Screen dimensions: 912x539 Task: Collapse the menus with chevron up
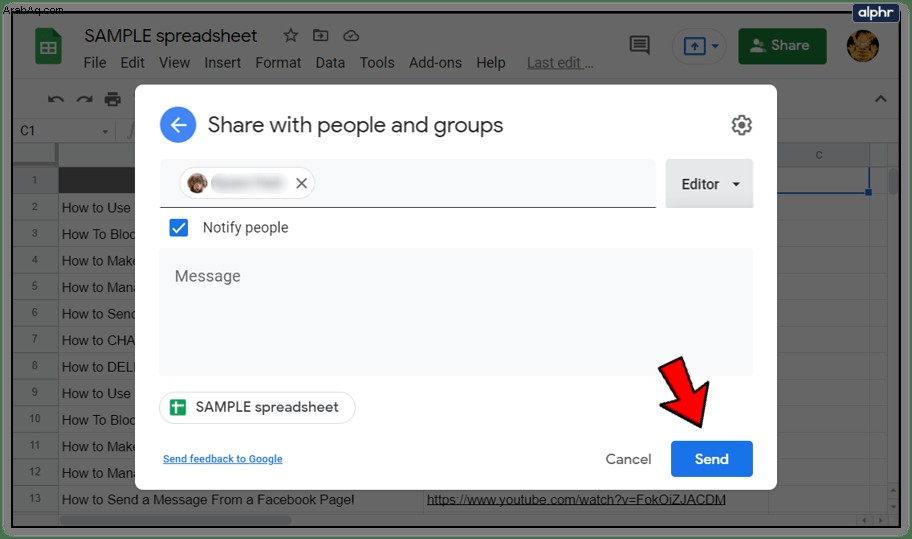[881, 99]
